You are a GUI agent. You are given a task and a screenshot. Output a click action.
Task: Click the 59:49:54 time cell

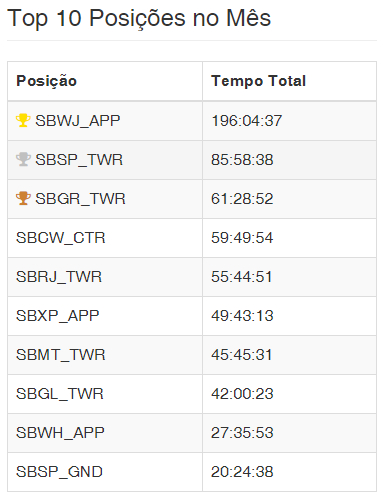coord(242,238)
